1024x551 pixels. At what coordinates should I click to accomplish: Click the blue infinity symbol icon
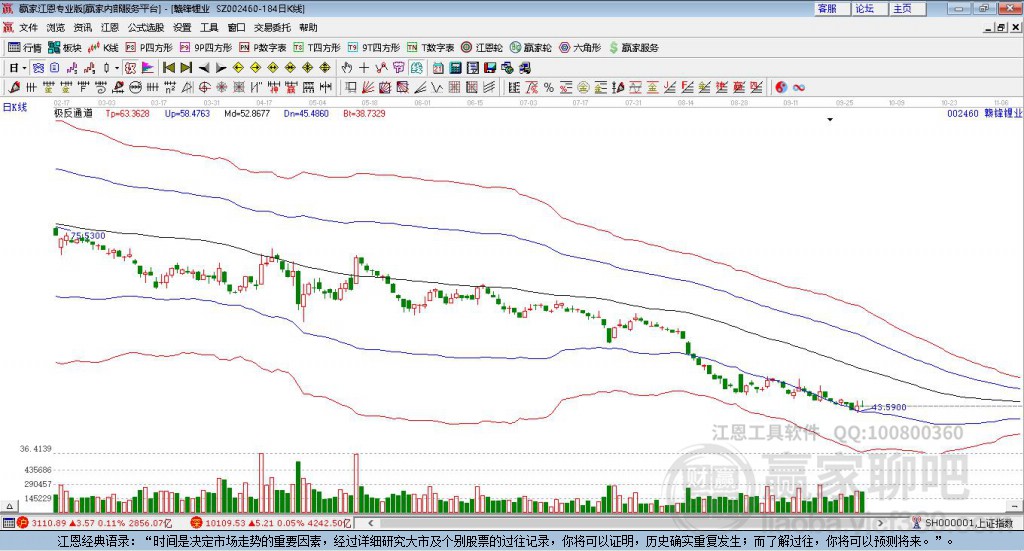pos(799,87)
